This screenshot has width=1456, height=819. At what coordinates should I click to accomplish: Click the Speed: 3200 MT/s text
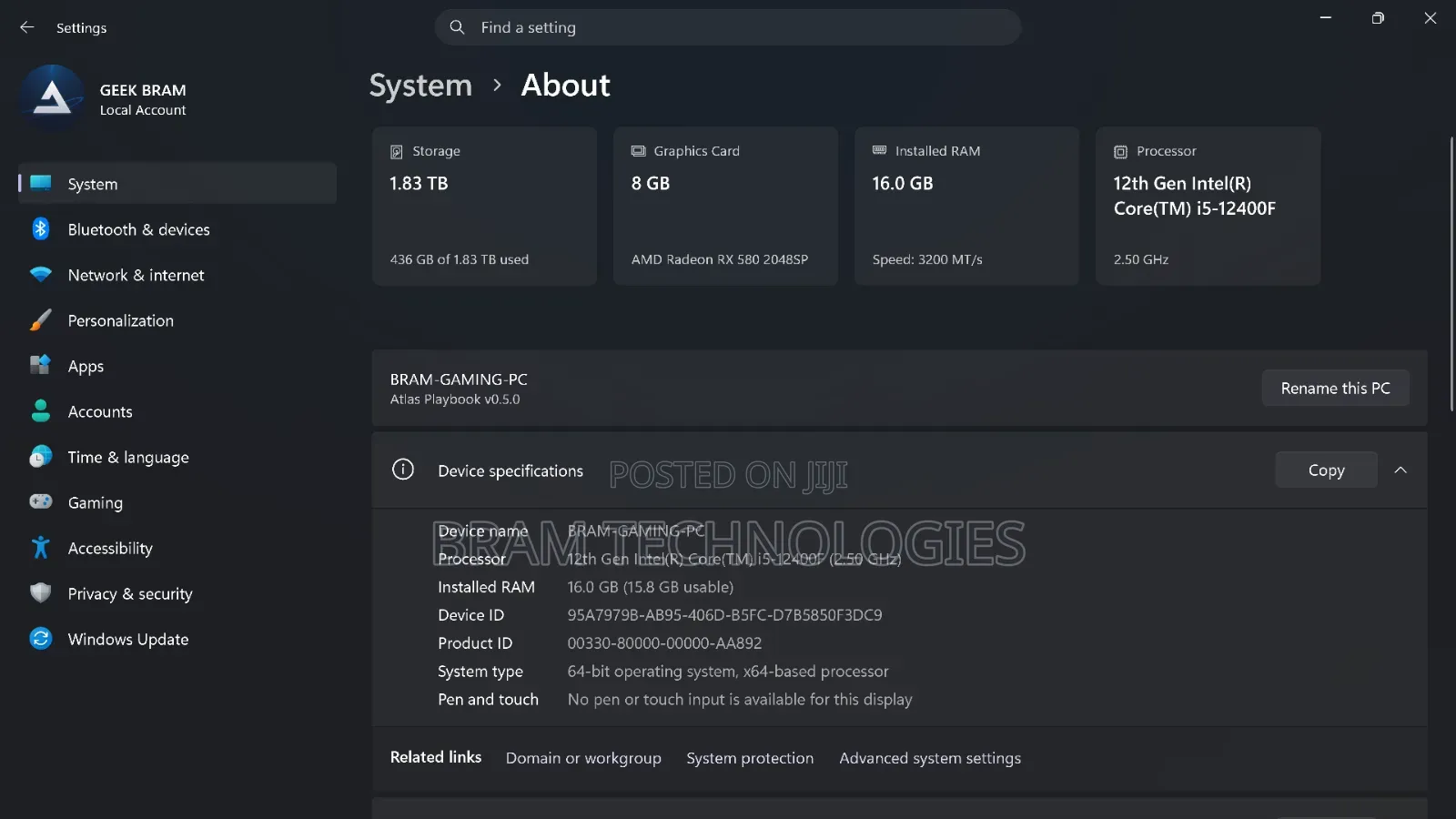pyautogui.click(x=927, y=259)
